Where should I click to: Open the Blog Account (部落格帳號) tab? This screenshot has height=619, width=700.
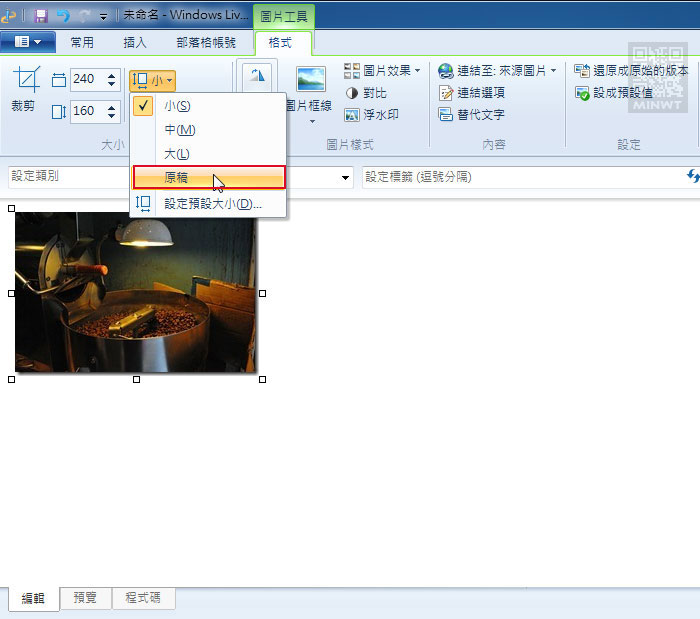206,42
